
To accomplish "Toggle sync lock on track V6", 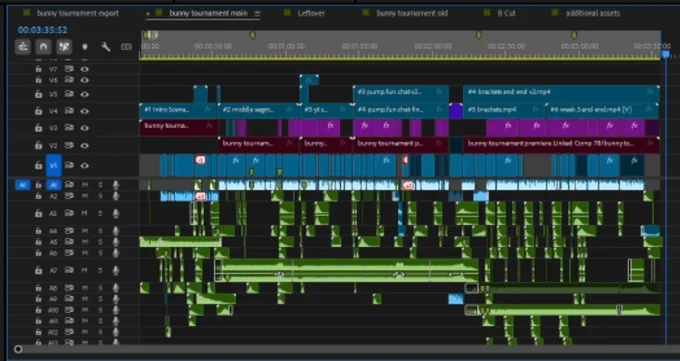I will 69,80.
